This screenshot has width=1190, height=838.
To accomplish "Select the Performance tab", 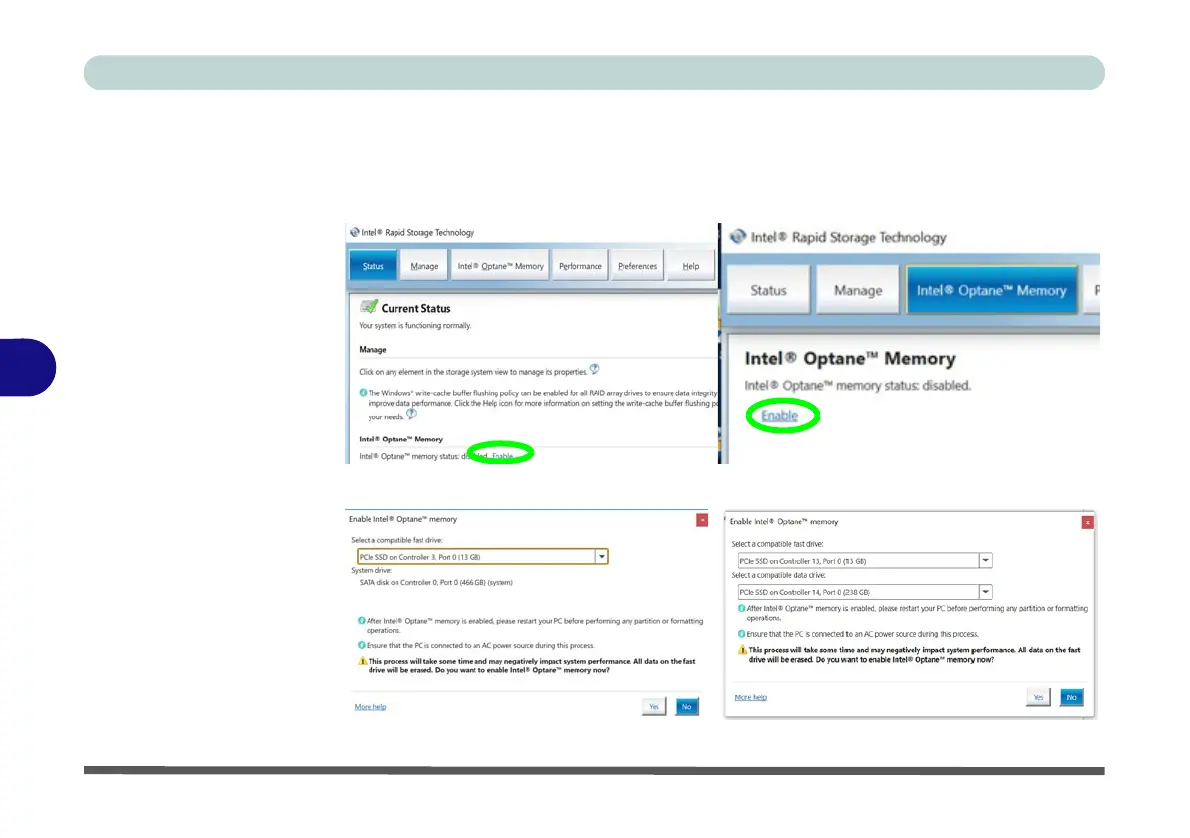I will point(580,266).
